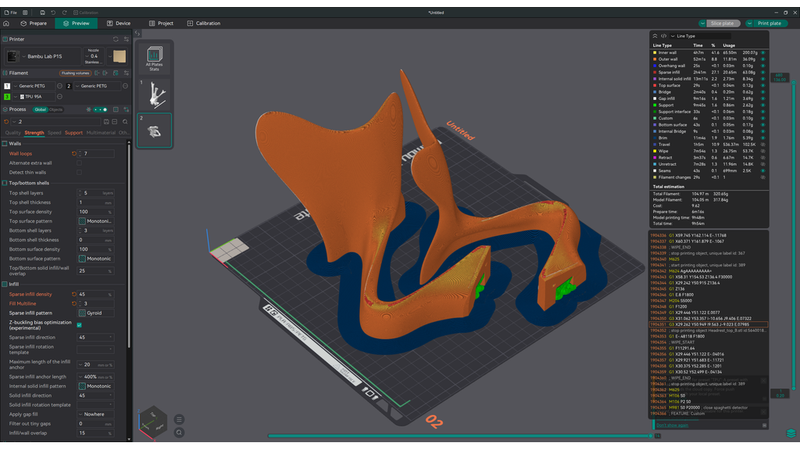Open the Line Type view dropdown
Screen dimensions: 800x450
[x=700, y=36]
